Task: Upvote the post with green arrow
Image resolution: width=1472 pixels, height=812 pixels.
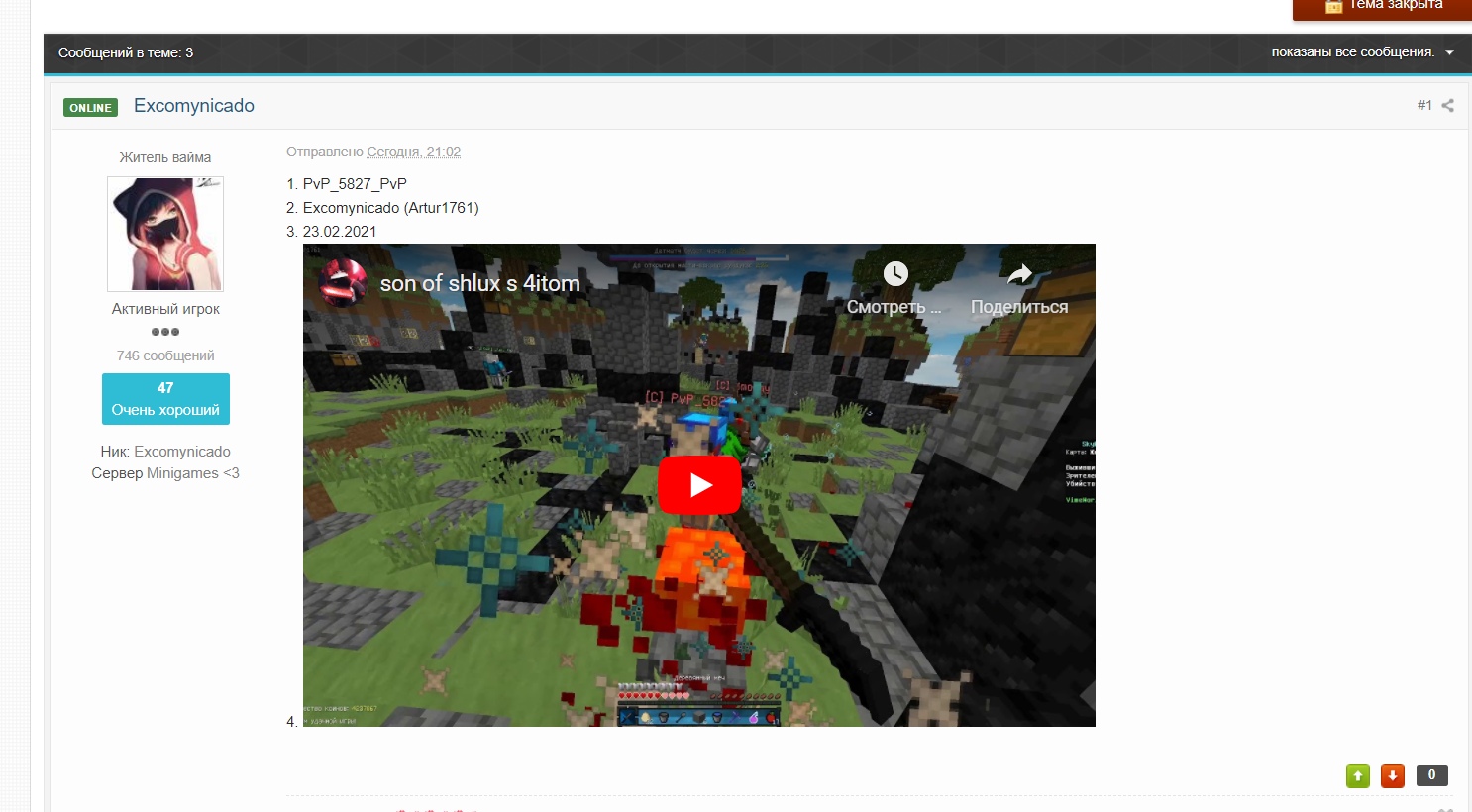Action: 1358,776
